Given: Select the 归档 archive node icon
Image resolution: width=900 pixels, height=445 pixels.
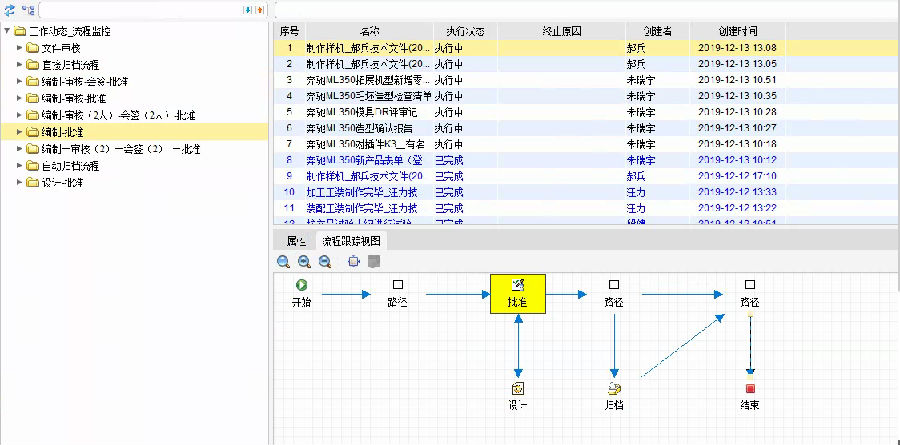Looking at the screenshot, I should coord(614,388).
